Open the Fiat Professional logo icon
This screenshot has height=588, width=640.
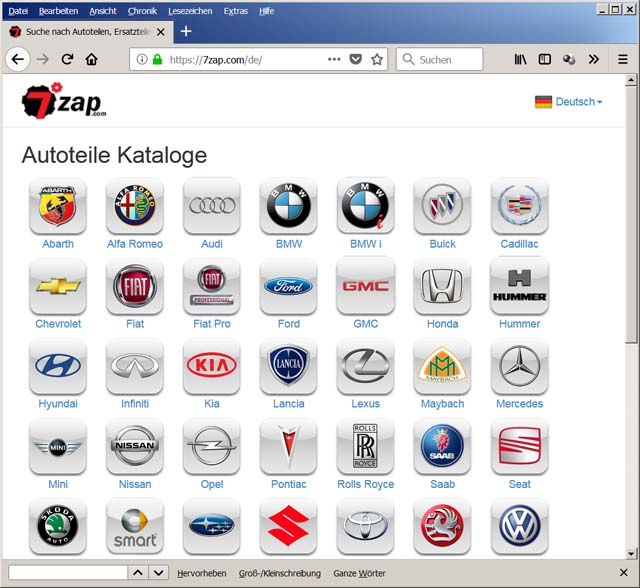pos(212,286)
